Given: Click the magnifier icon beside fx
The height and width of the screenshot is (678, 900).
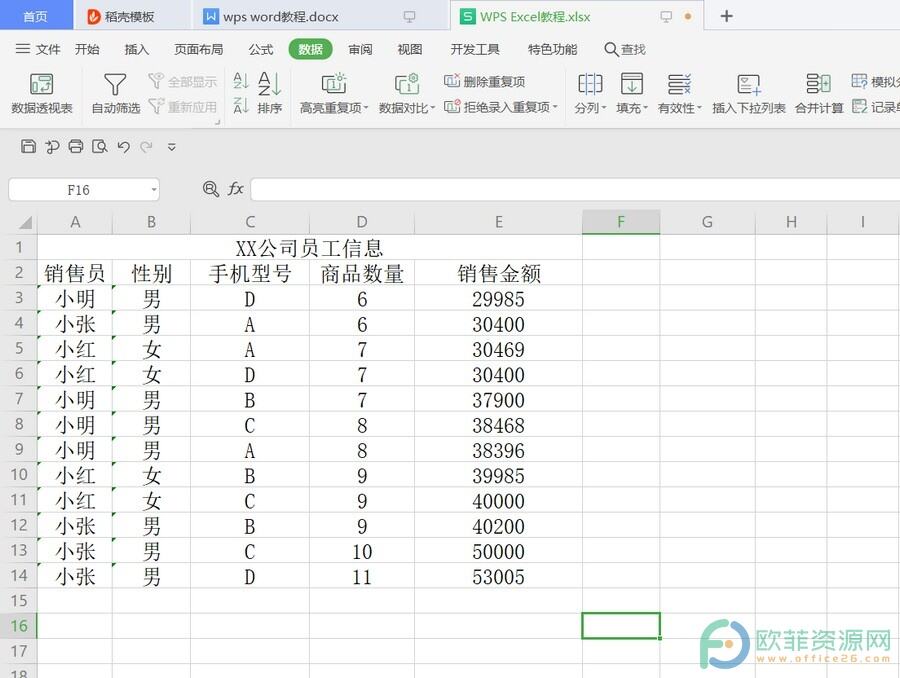Looking at the screenshot, I should pos(211,189).
